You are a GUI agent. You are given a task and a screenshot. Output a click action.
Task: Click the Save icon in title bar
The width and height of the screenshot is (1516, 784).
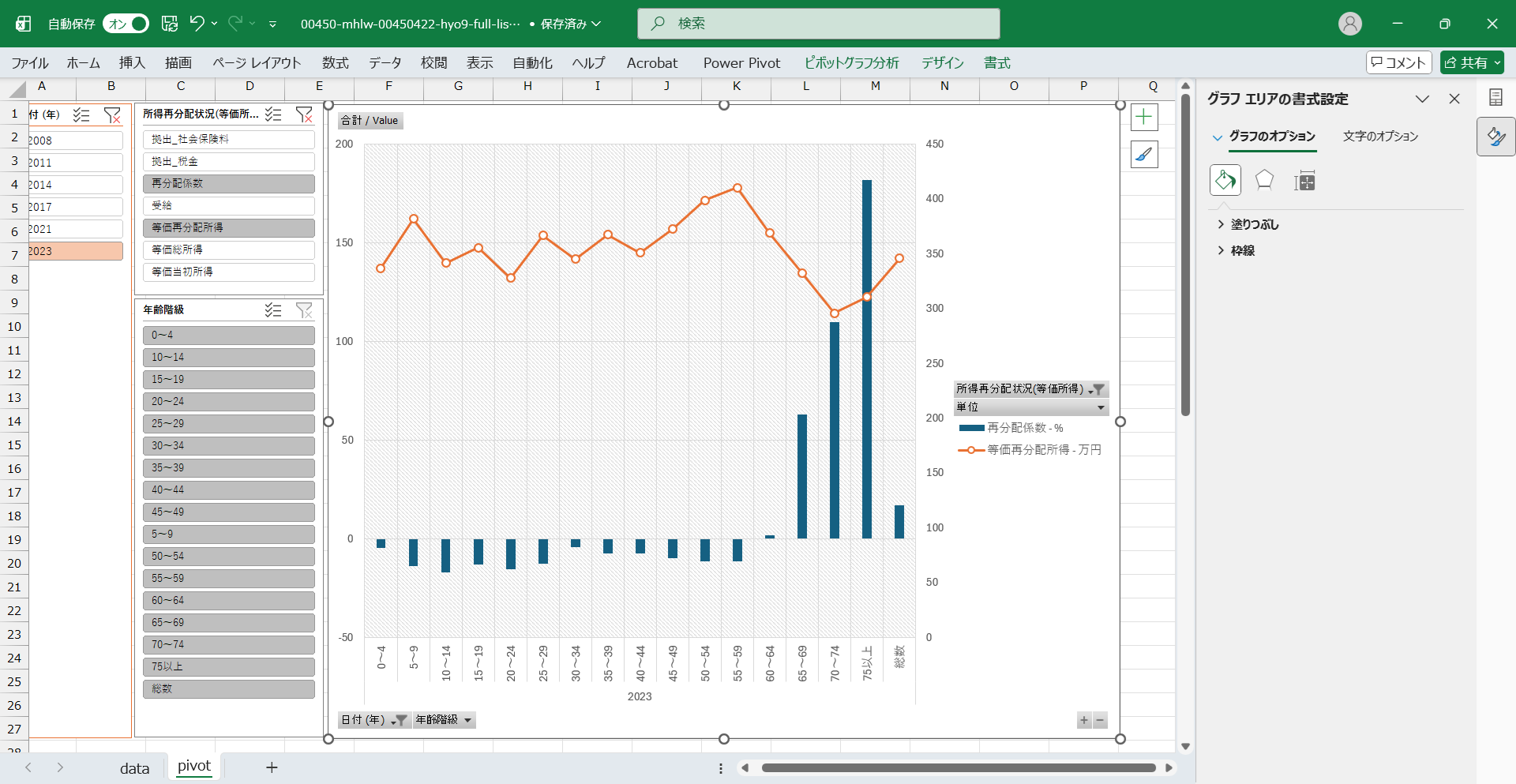170,24
